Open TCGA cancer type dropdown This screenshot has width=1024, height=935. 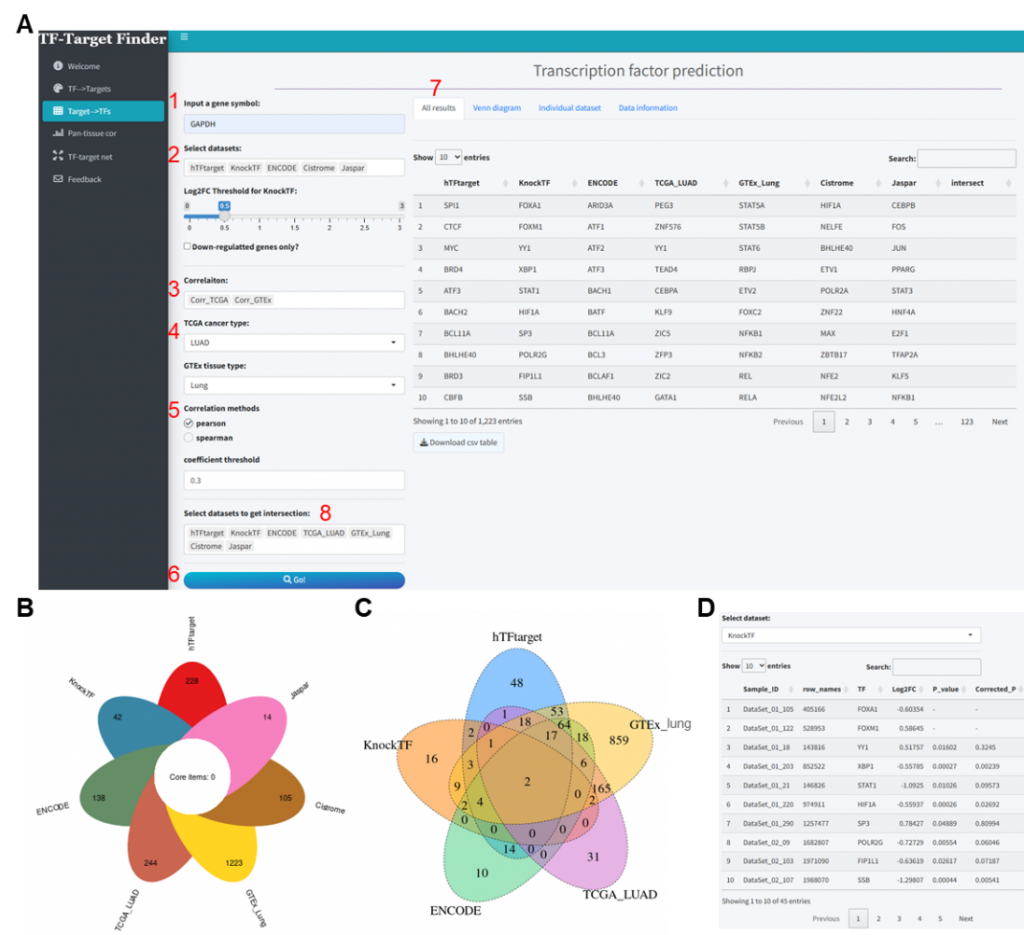294,342
